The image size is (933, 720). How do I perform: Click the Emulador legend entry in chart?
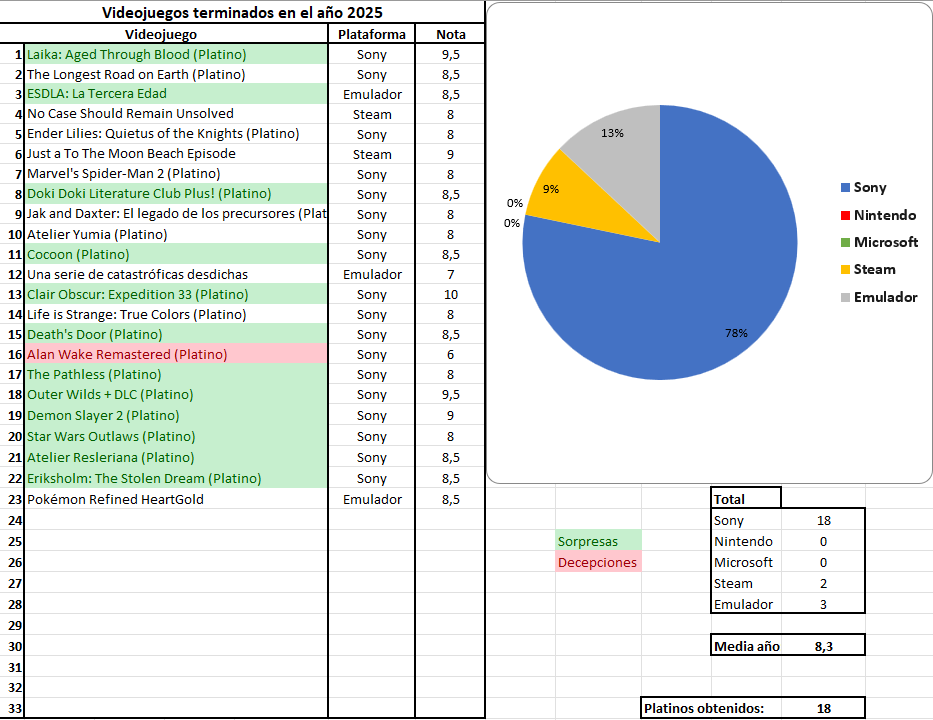pyautogui.click(x=879, y=297)
